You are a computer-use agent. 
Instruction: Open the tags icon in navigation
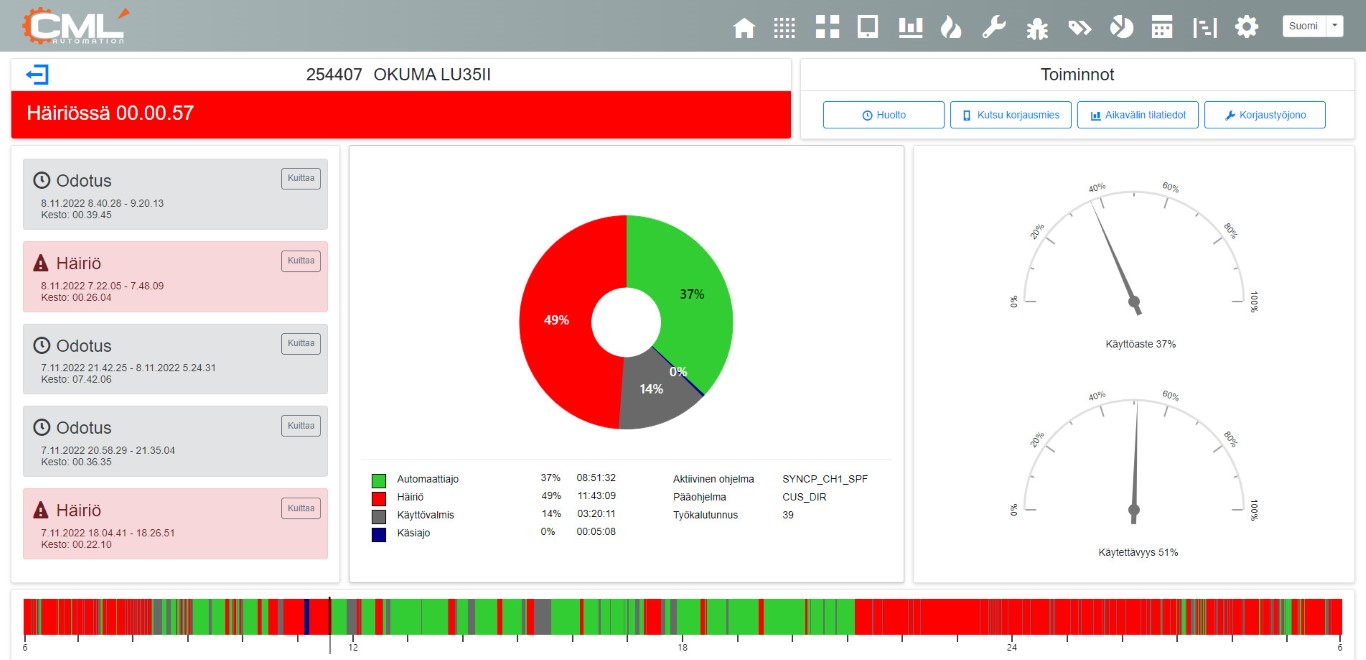coord(1079,27)
